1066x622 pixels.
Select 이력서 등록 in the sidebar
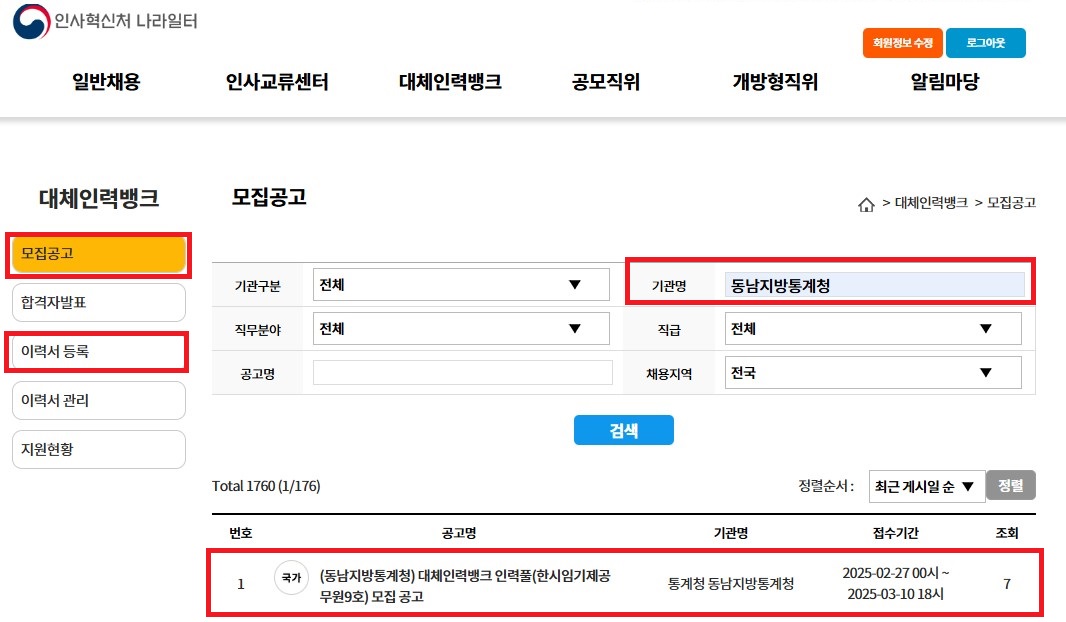click(98, 352)
